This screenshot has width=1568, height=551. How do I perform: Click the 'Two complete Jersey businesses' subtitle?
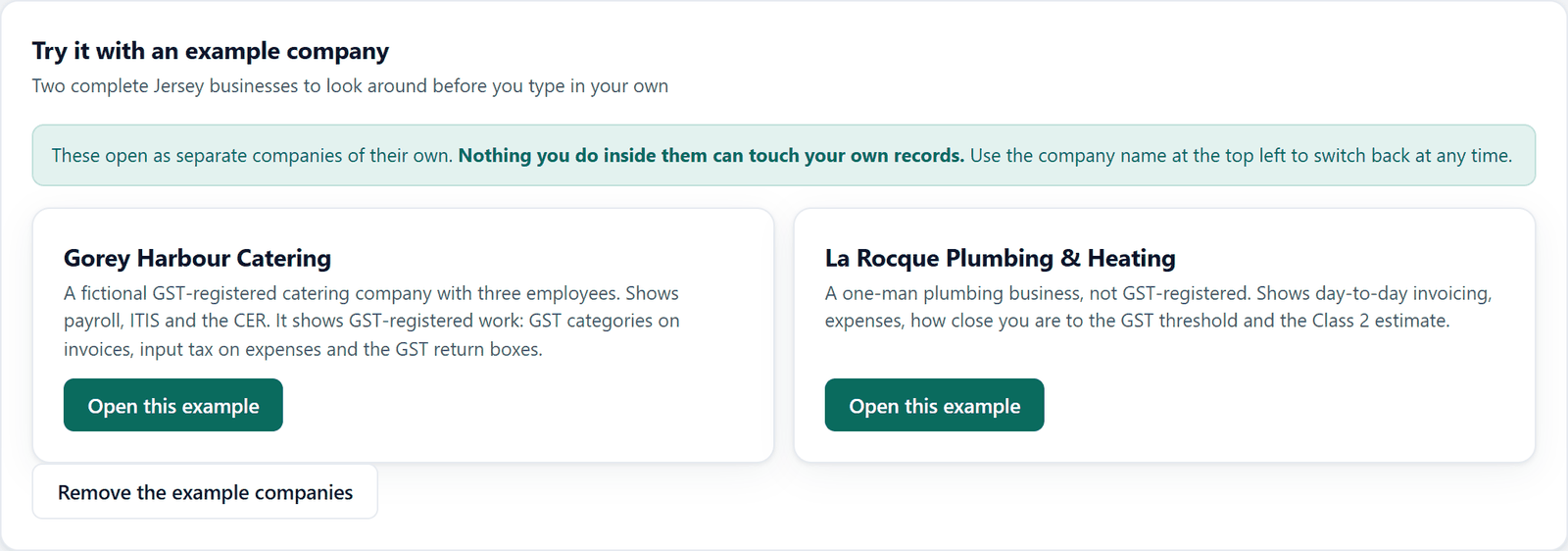click(x=350, y=86)
